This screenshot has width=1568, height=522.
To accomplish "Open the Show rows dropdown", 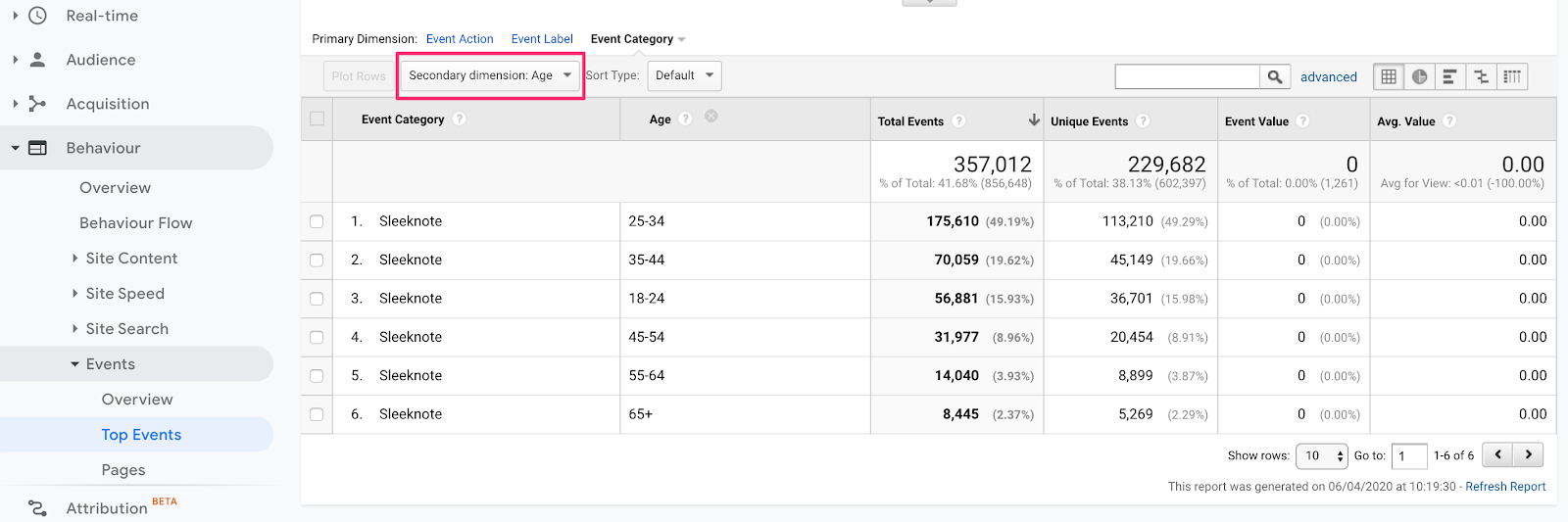I will [x=1321, y=455].
